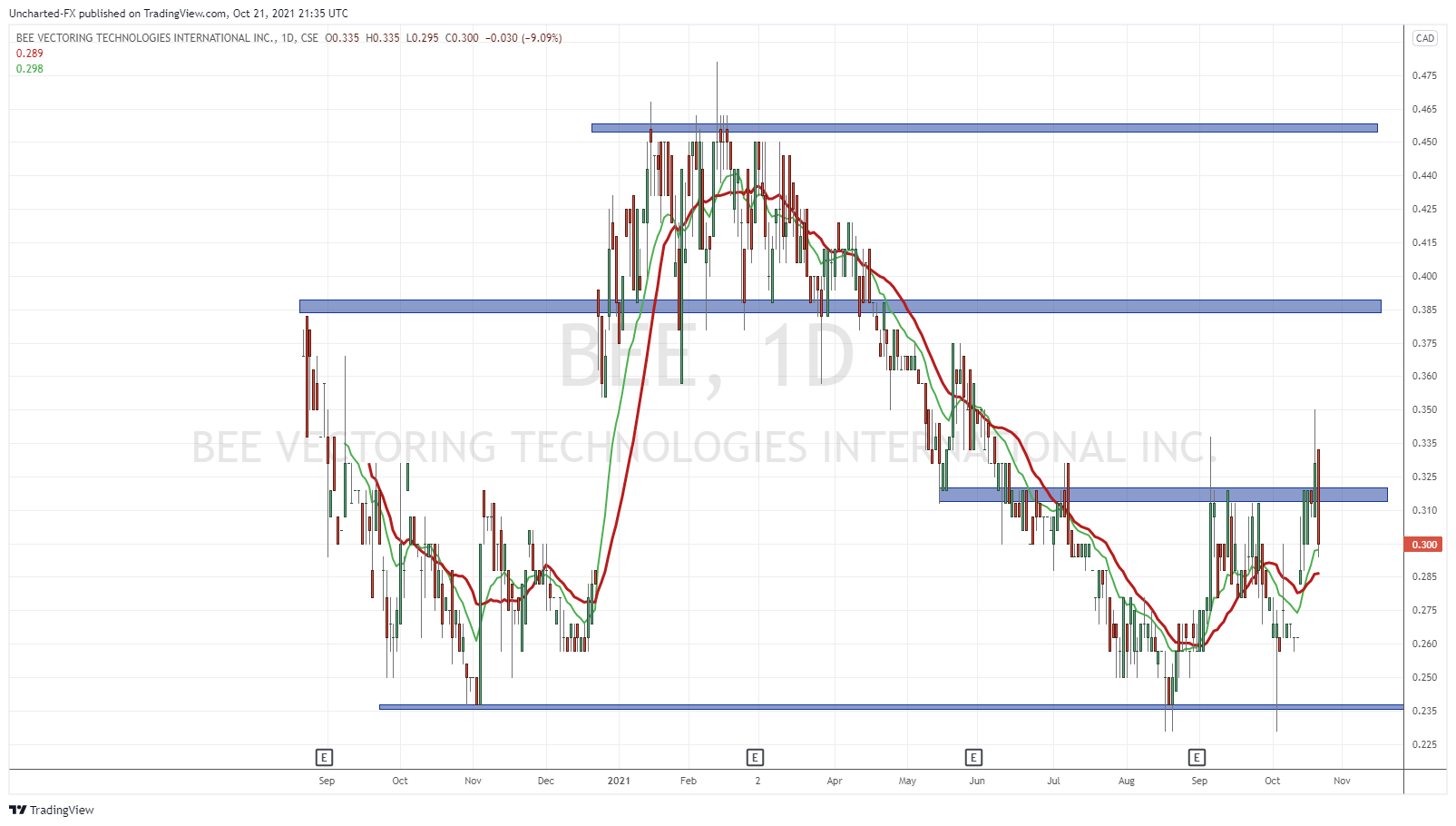Viewport: 1456px width, 826px height.
Task: Click the Aug label on the time axis
Action: click(1127, 781)
